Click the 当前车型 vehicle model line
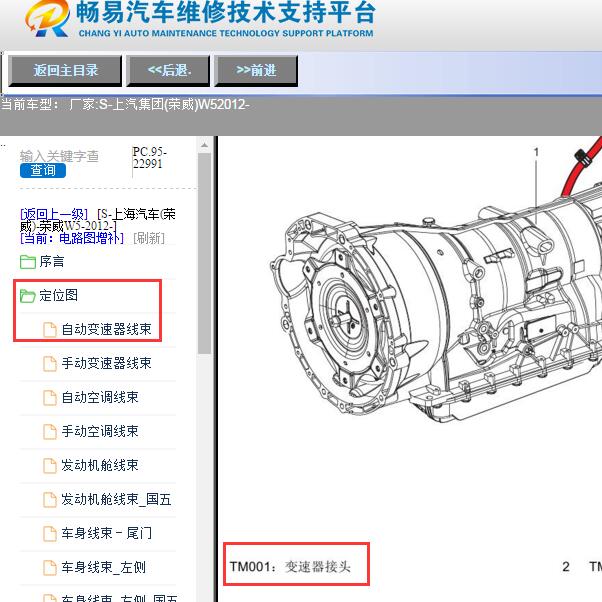This screenshot has height=602, width=602. 125,104
